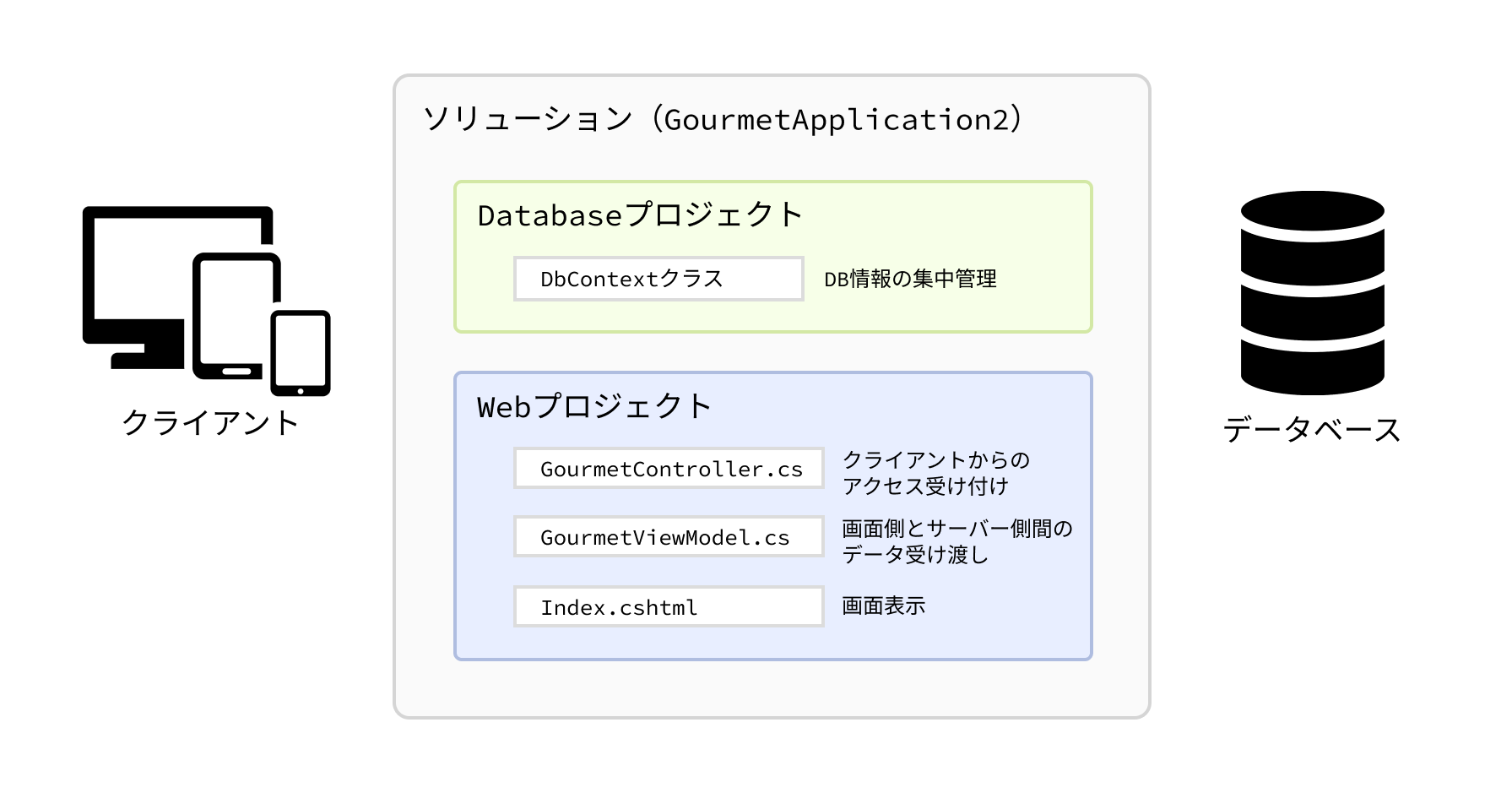Click the データ受け渡し description text

(915, 555)
